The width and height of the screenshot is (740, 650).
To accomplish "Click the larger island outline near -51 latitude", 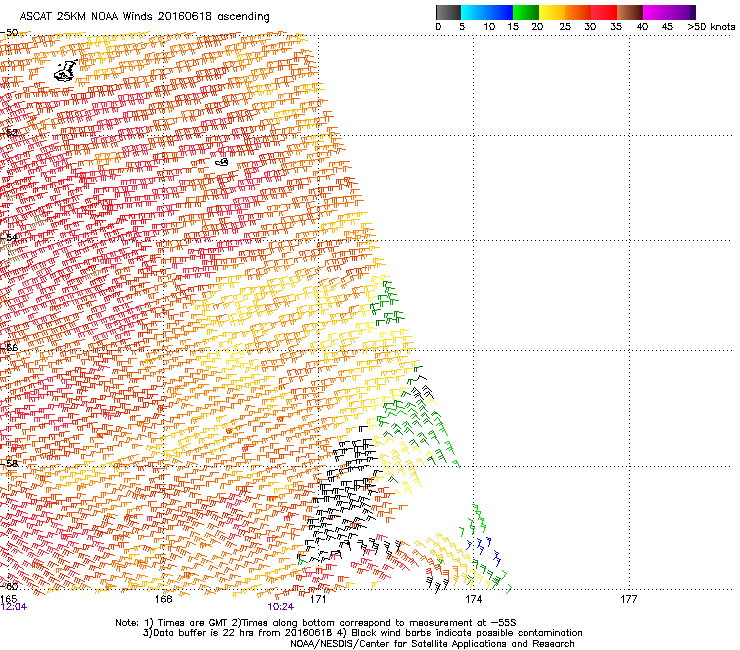I will coord(66,71).
